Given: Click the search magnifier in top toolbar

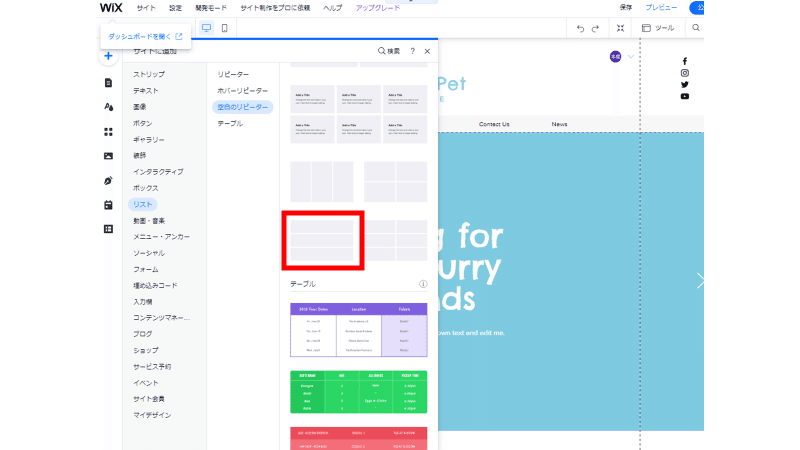Looking at the screenshot, I should tap(696, 28).
